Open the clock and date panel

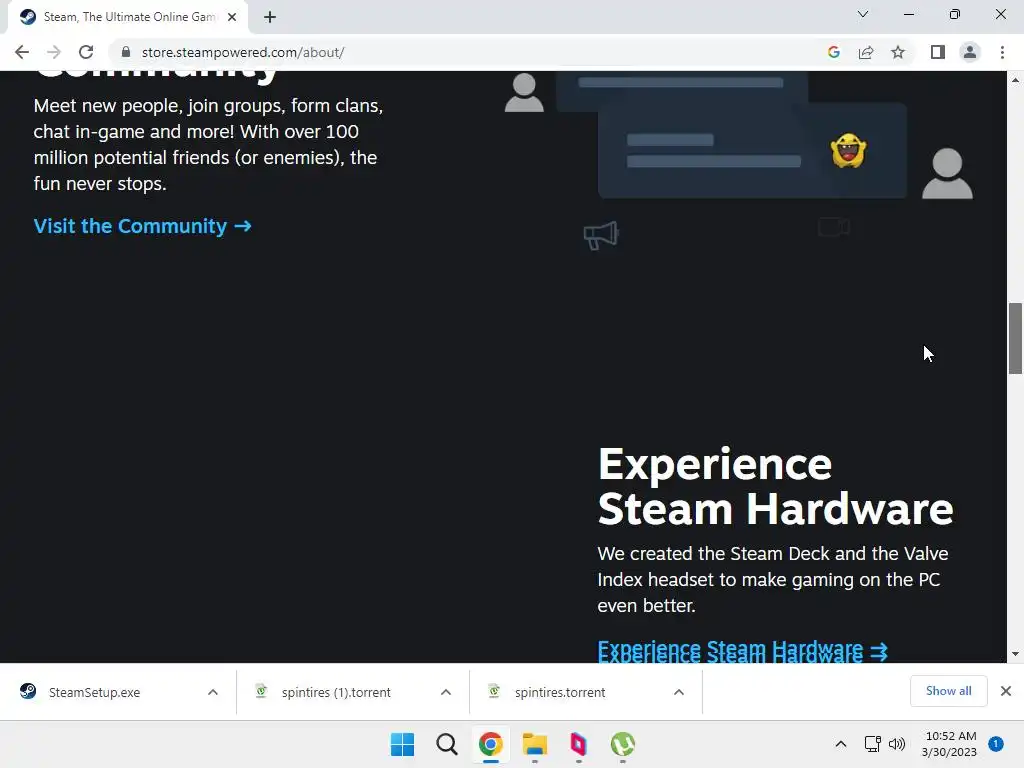[949, 744]
